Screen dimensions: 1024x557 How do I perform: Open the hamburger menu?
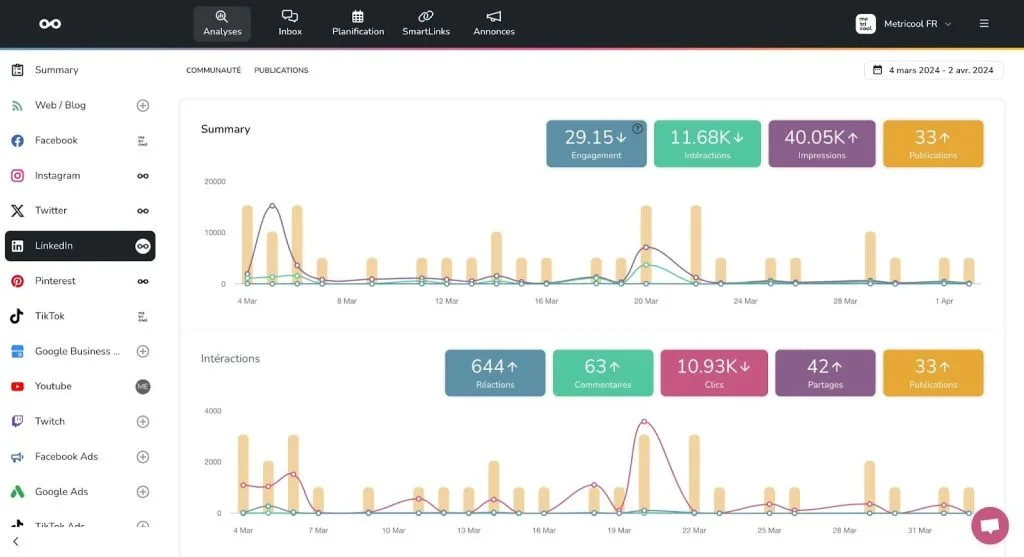tap(984, 24)
